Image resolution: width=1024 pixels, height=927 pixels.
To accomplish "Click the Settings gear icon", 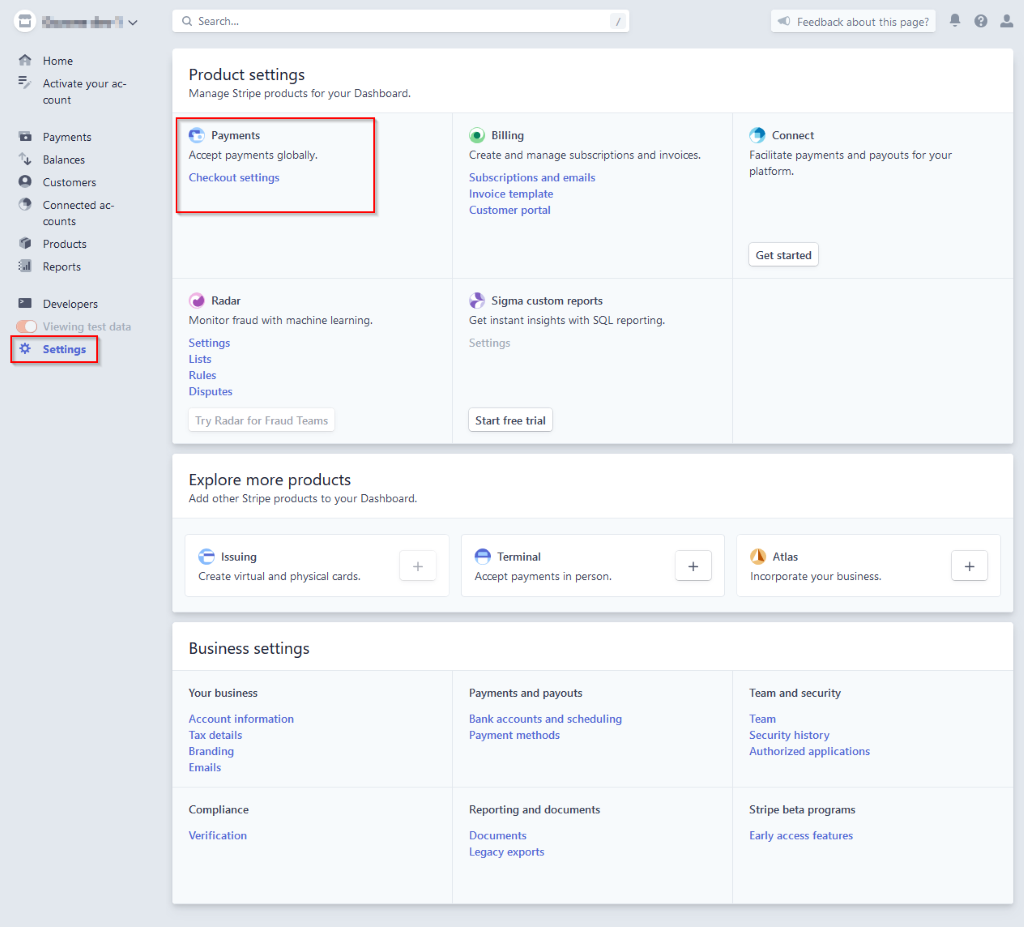I will tap(25, 348).
